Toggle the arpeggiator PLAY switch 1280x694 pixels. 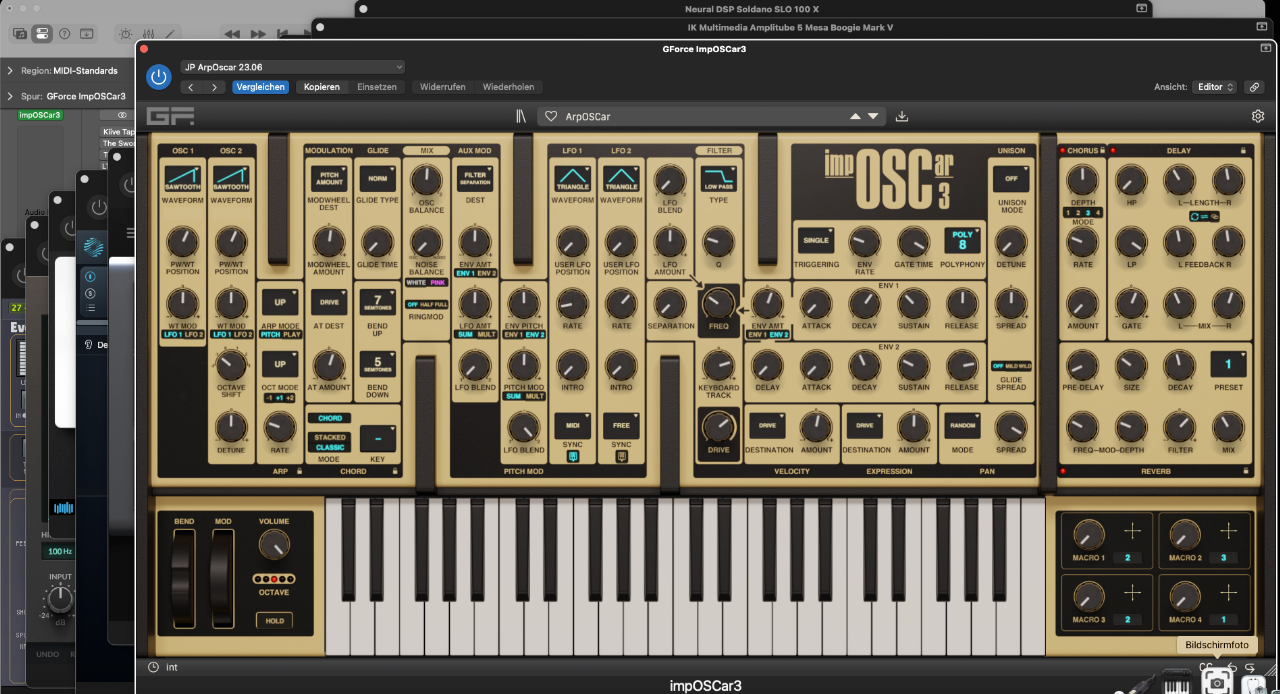292,335
